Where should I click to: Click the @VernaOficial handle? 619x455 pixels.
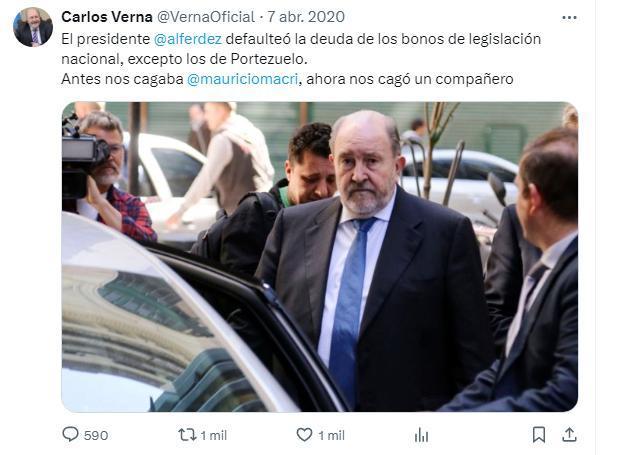point(206,17)
